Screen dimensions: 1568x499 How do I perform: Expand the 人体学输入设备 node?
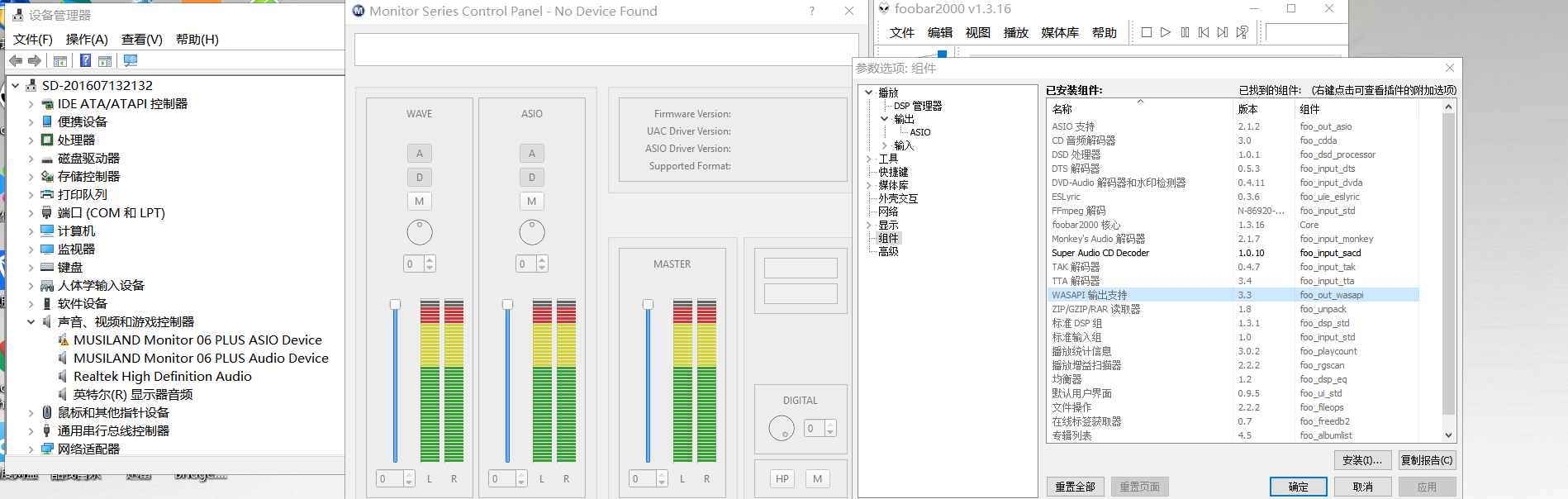pos(31,286)
